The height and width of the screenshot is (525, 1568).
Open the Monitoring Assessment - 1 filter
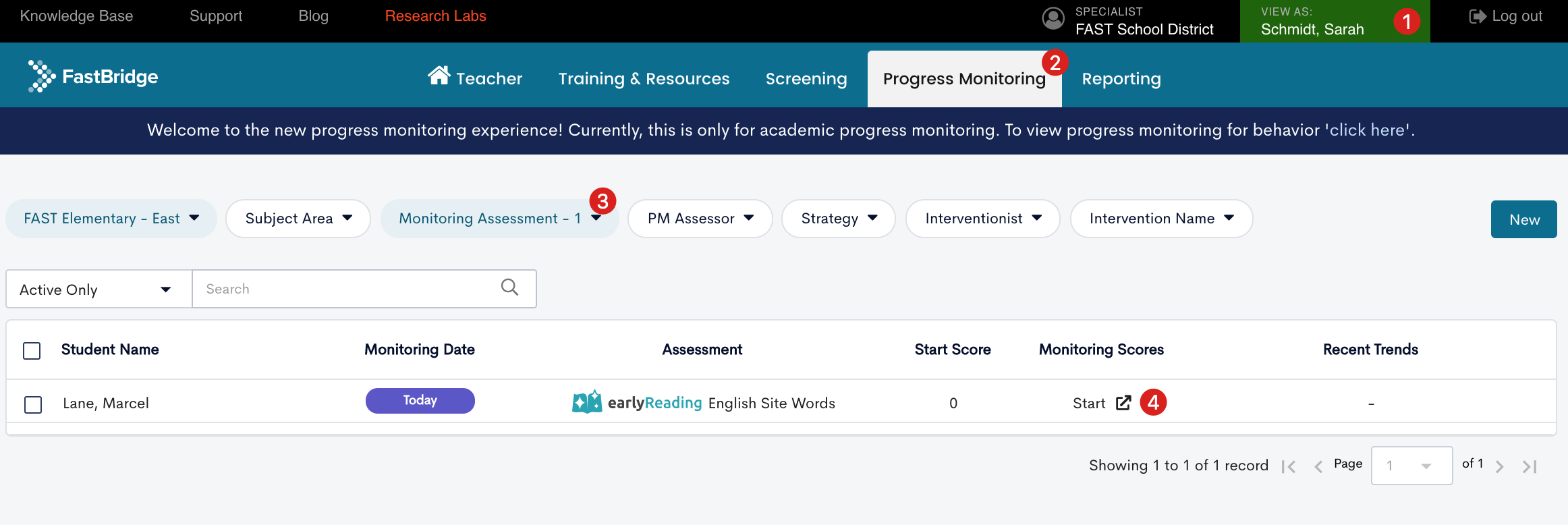click(500, 219)
